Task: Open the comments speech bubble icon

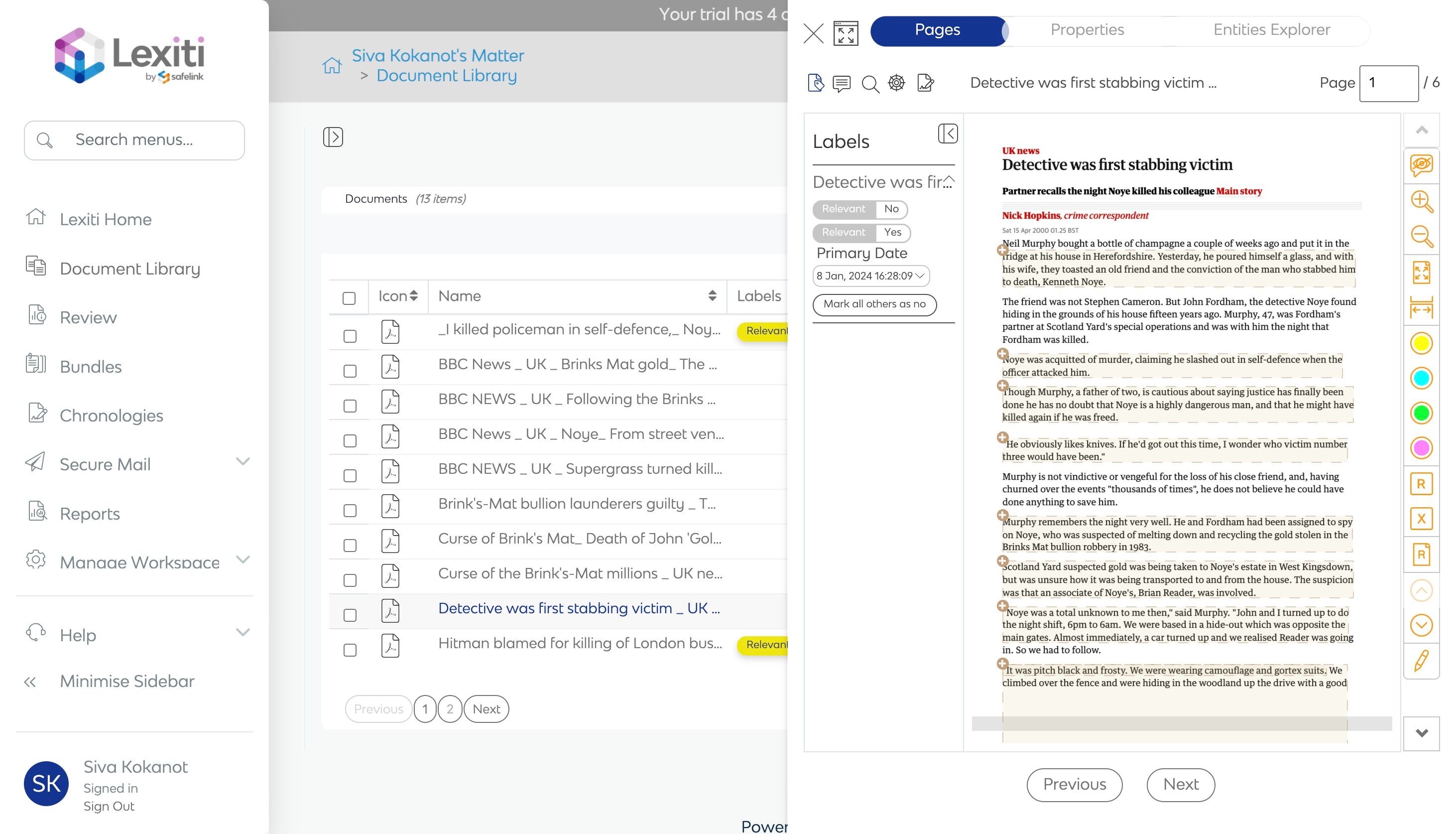Action: coord(842,84)
